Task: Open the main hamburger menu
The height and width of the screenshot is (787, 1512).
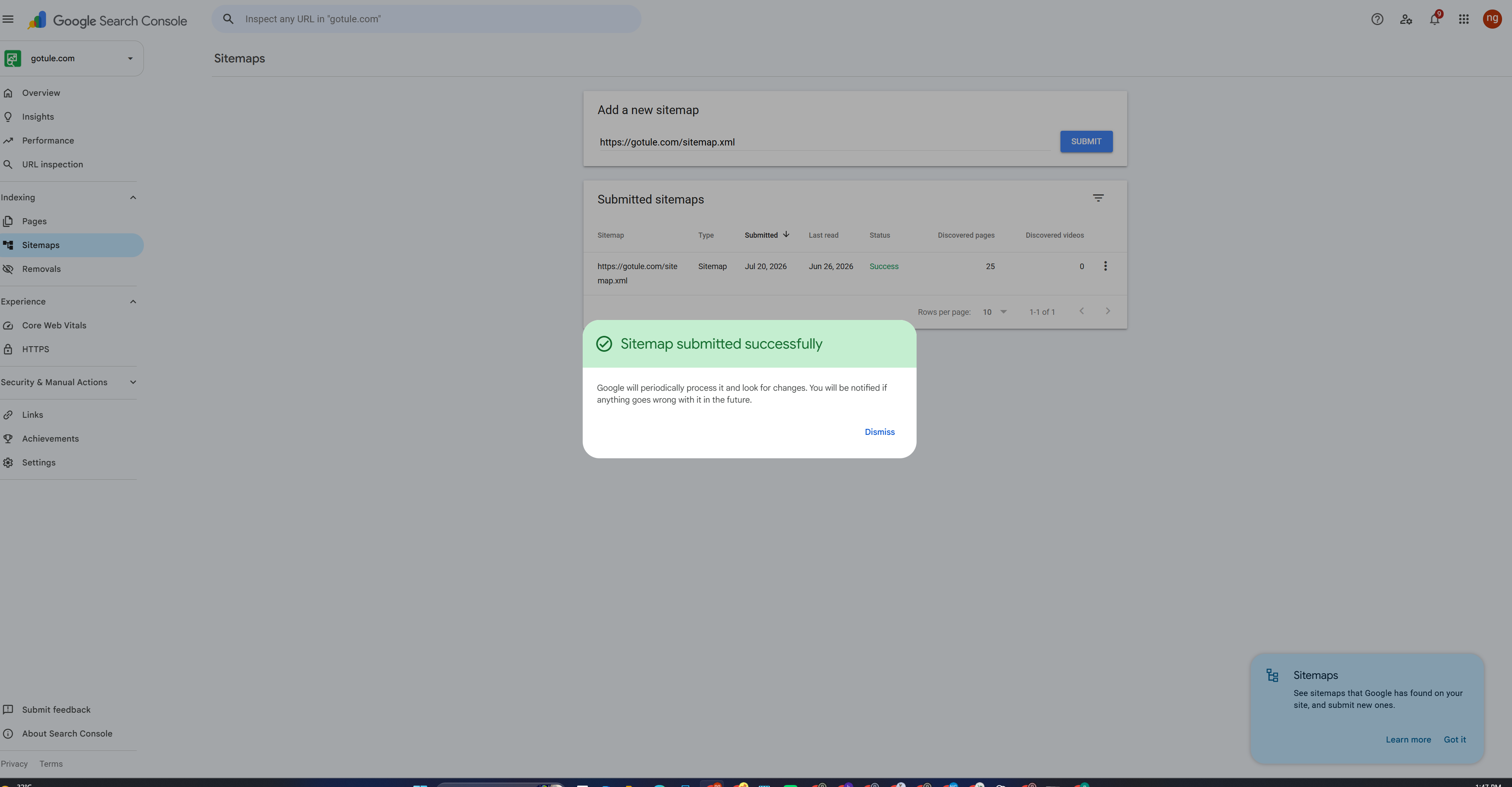Action: (8, 19)
